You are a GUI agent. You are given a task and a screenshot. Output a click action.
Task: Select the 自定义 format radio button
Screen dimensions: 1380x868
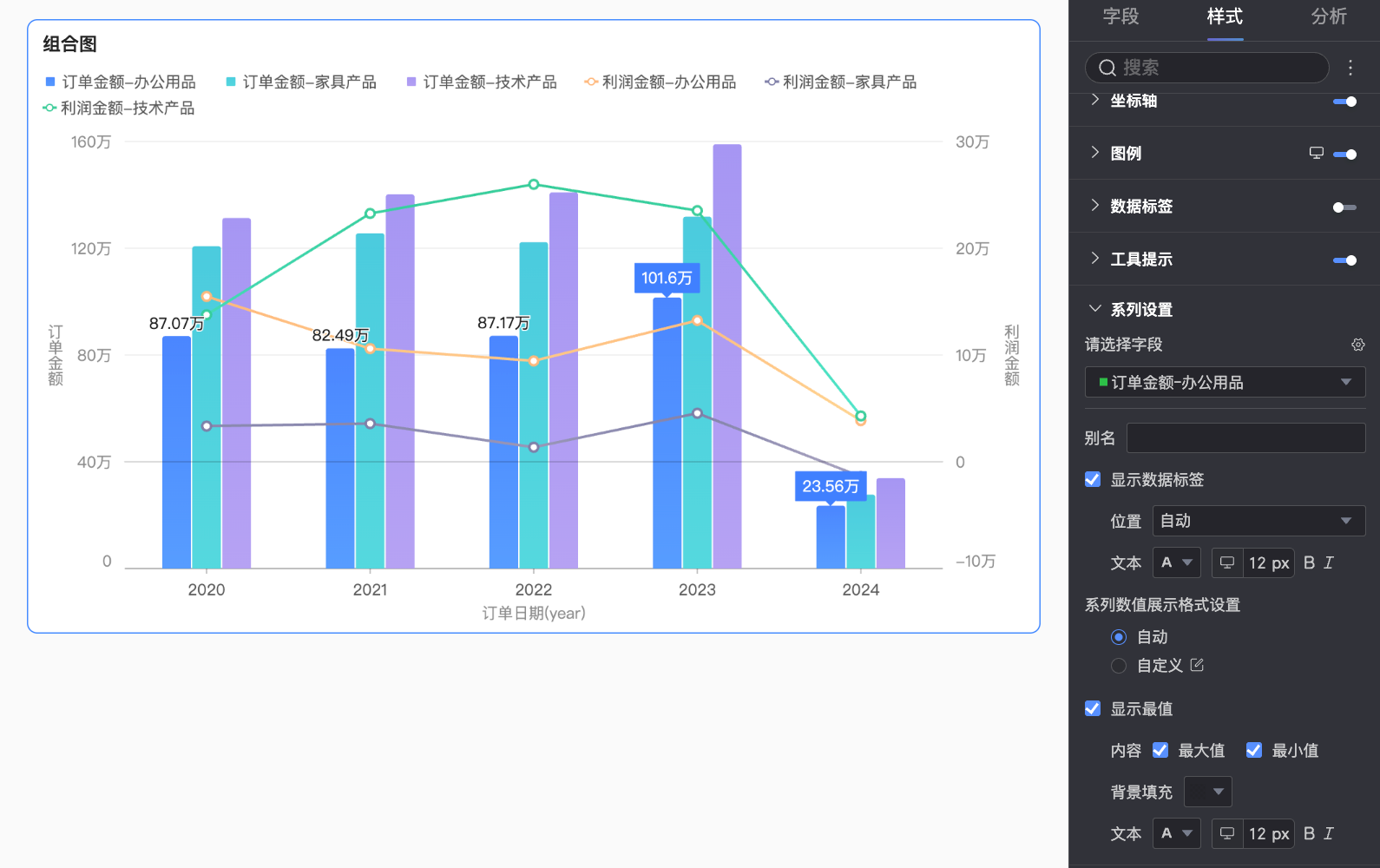coord(1119,666)
